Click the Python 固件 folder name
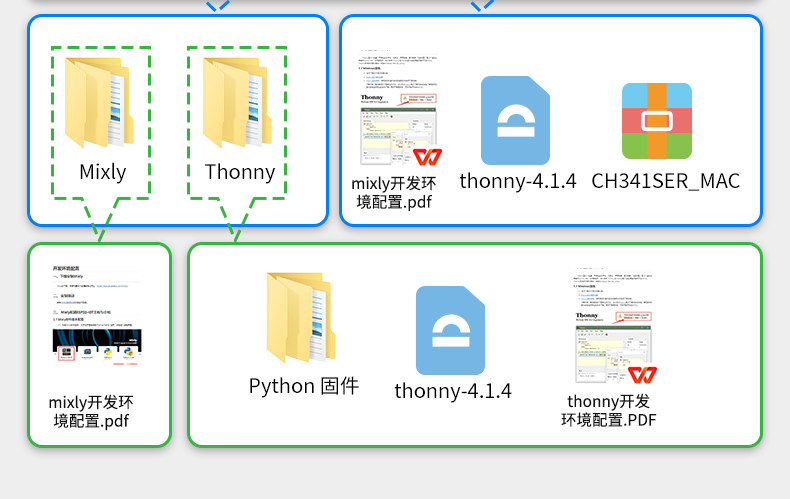 pyautogui.click(x=304, y=386)
